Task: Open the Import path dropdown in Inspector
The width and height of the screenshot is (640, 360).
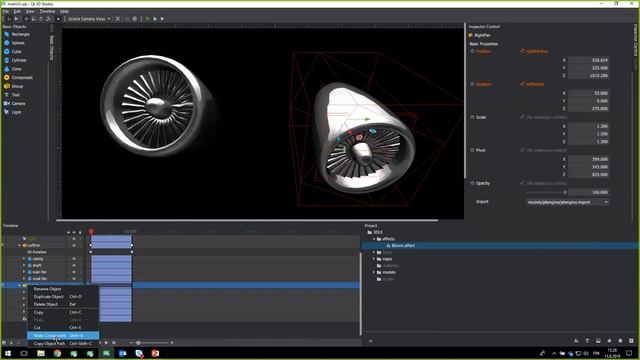Action: [x=567, y=202]
